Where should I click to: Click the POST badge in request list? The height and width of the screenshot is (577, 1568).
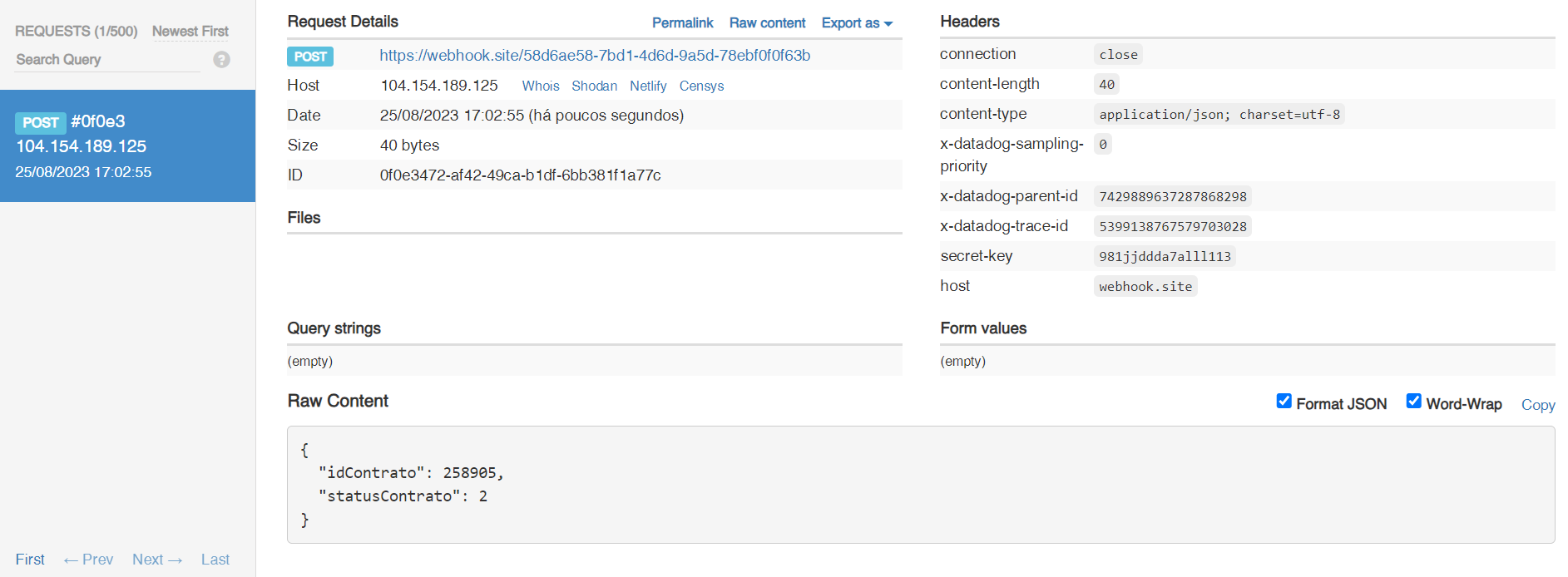click(40, 123)
